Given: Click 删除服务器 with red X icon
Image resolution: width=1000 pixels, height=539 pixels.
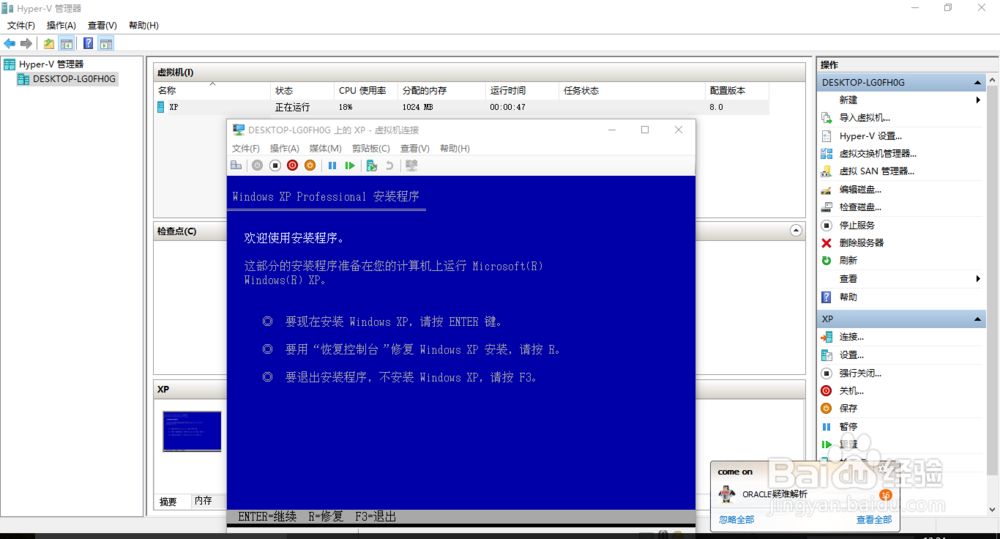Looking at the screenshot, I should click(x=861, y=243).
